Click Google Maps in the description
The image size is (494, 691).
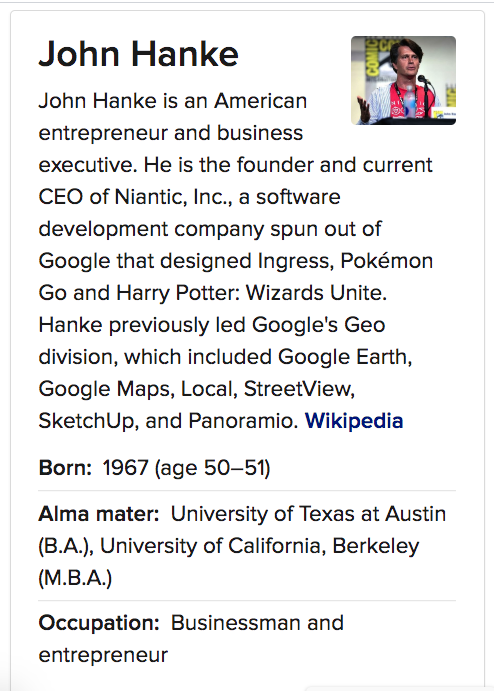106,389
